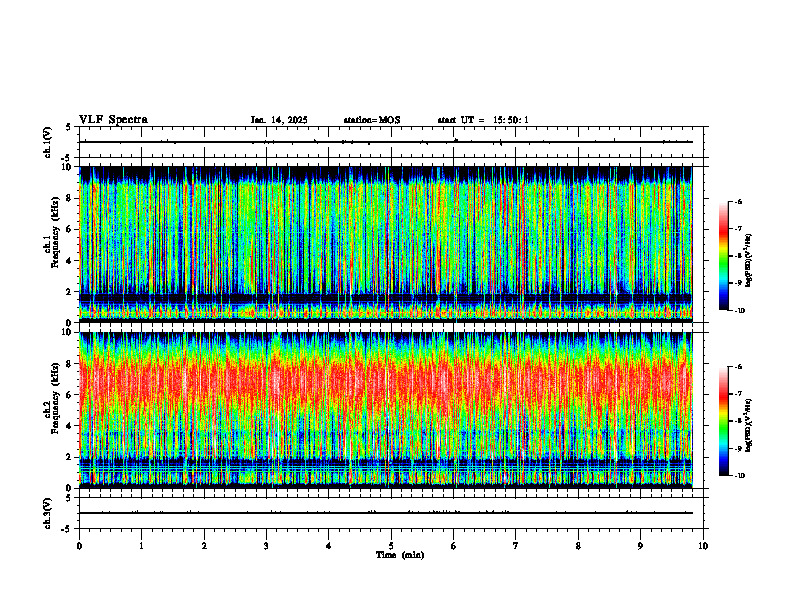Click the color bar beside ch.1 spectrogram
792x612 pixels.
coord(724,256)
